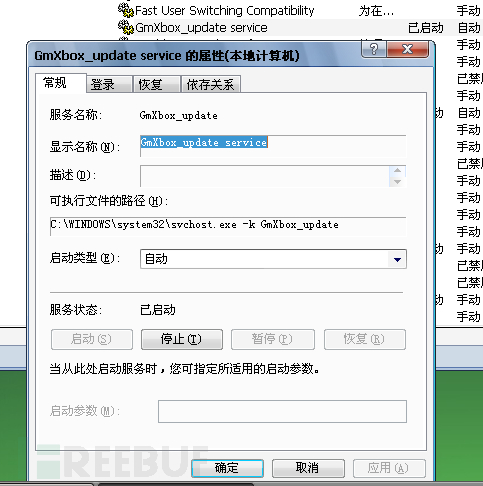Screen dimensions: 483x486
Task: Open the 启动类型 dropdown arrow
Action: (397, 259)
